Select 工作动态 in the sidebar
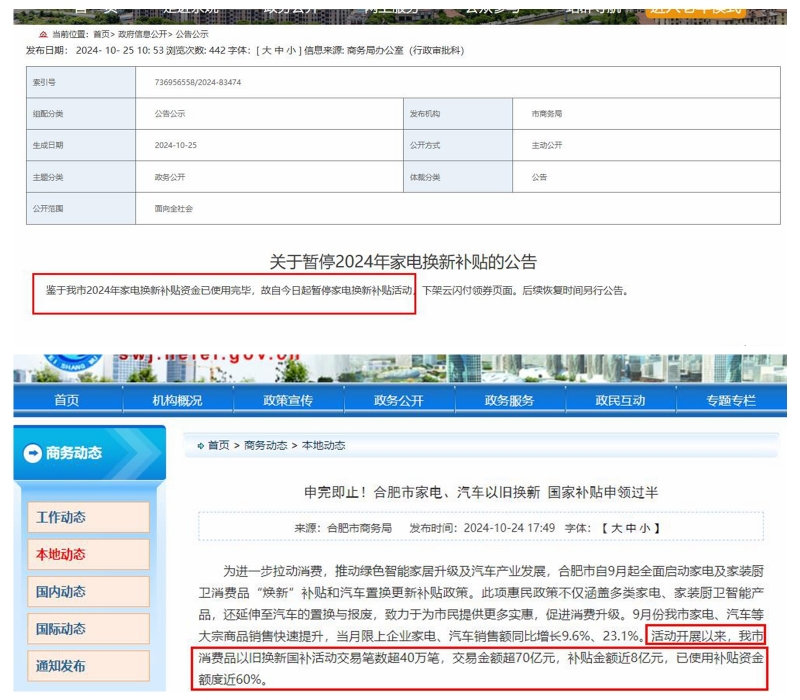Screen dimensions: 800x700 coord(87,517)
